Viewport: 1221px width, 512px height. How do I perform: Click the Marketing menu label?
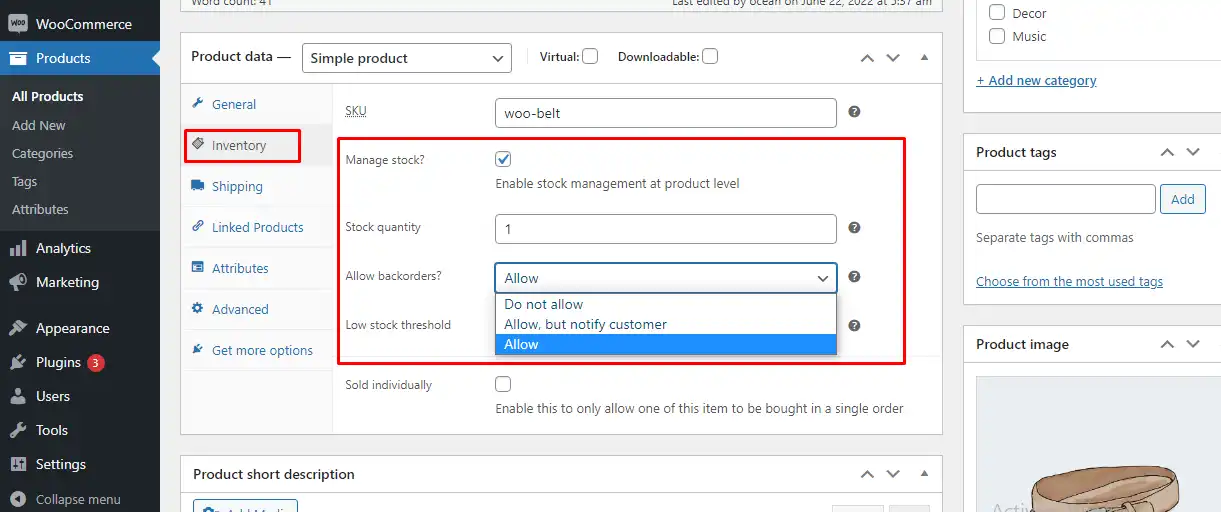point(67,282)
